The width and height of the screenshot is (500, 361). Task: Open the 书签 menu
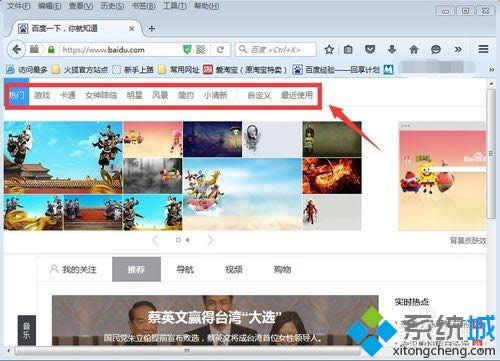[144, 6]
